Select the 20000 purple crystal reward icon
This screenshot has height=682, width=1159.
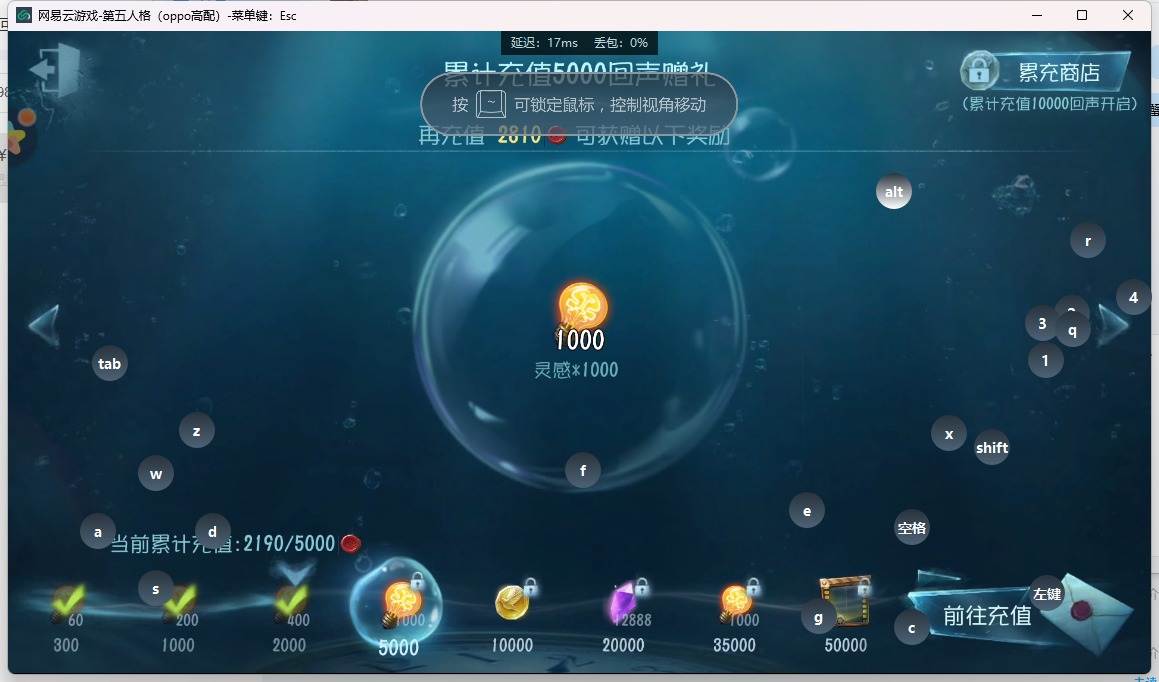pos(625,602)
